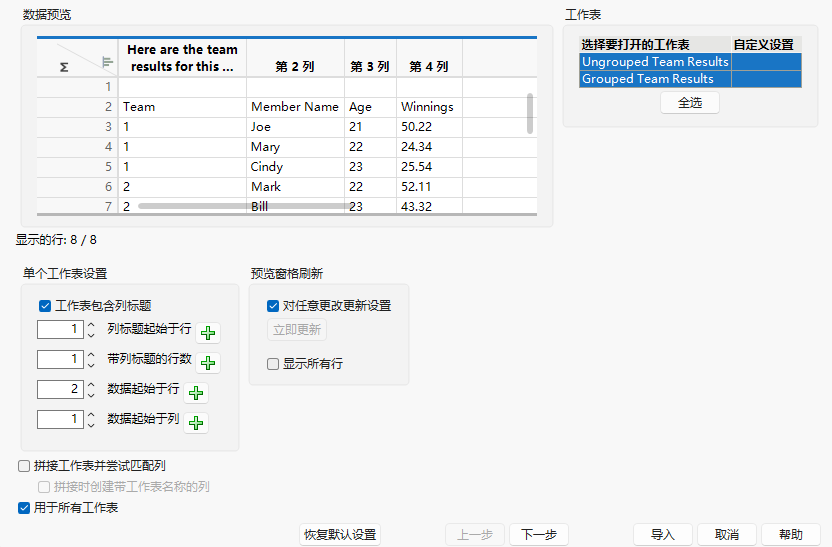
Task: Open help with the 帮助 button
Action: (x=791, y=534)
